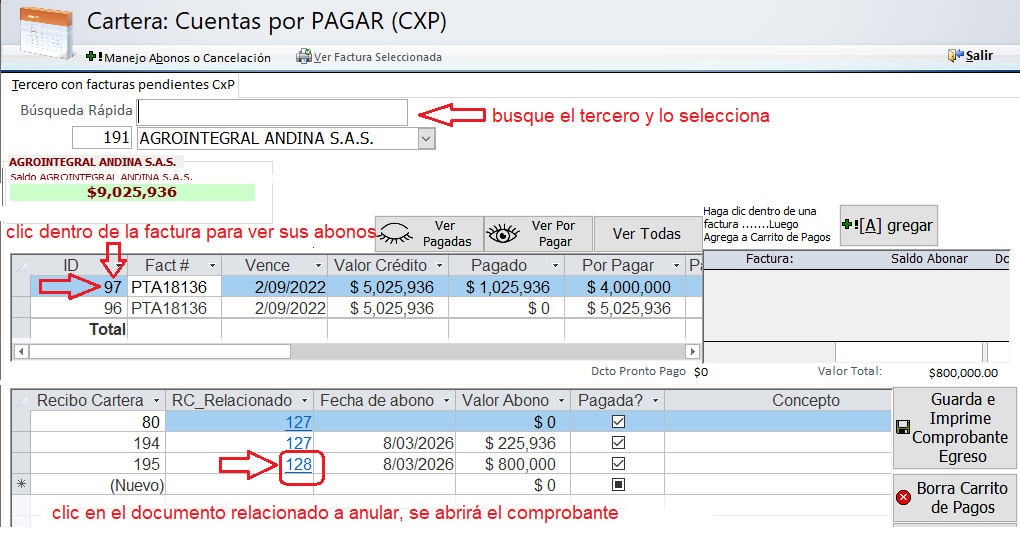Click the Salir exit door icon
This screenshot has height=533, width=1020.
click(955, 56)
